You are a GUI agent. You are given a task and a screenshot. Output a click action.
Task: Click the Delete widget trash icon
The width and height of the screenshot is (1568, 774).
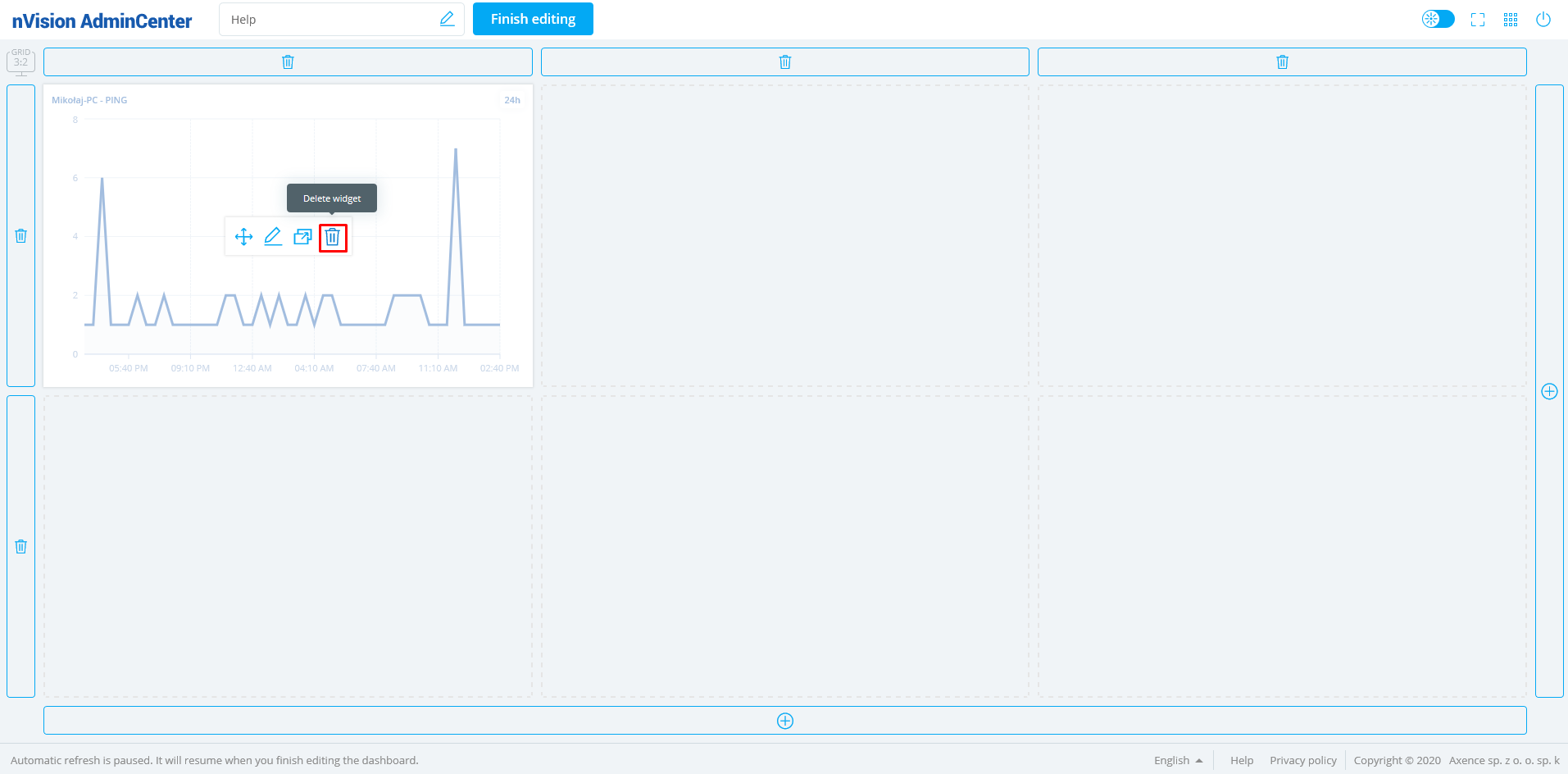(x=332, y=238)
